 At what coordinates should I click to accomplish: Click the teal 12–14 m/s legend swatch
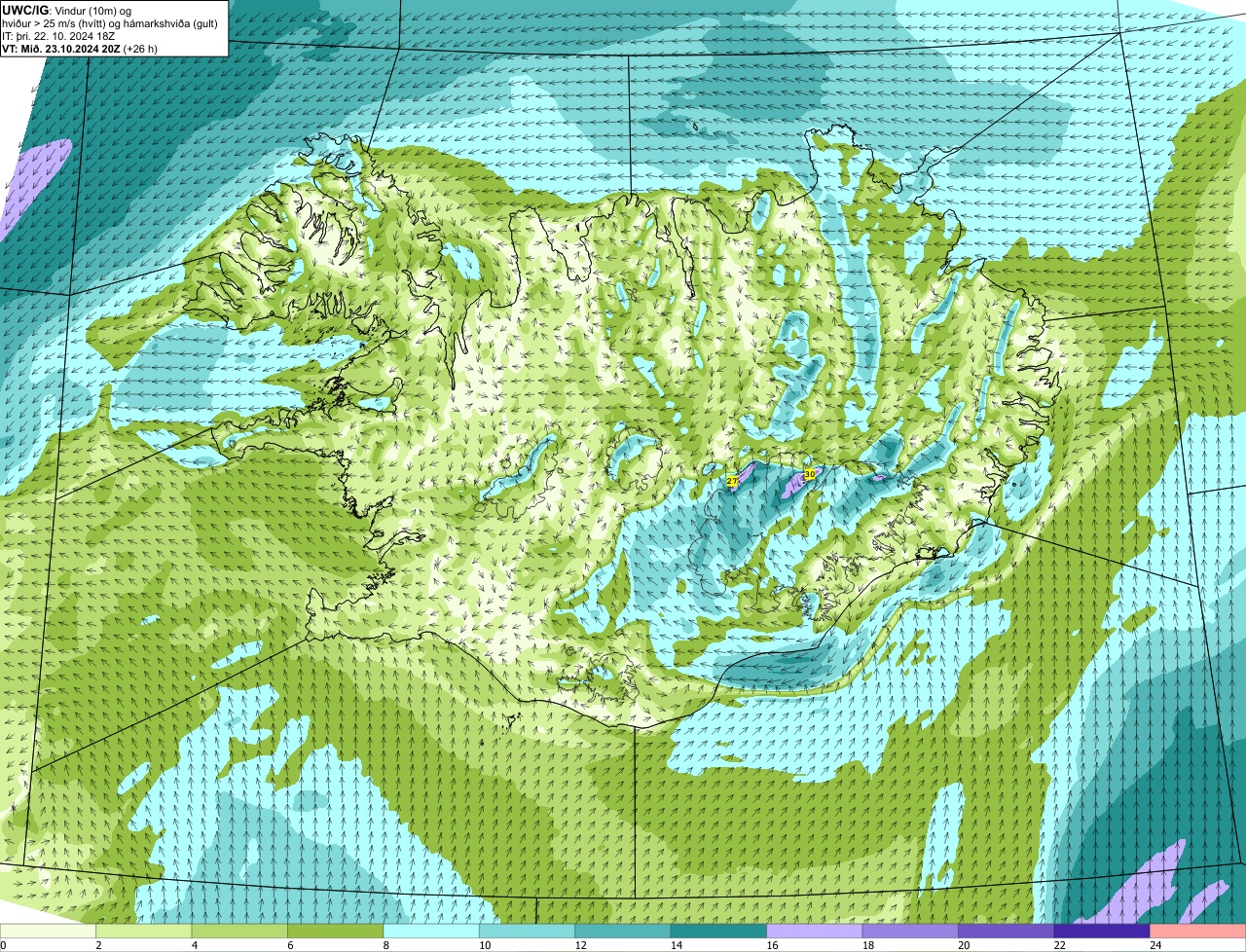click(623, 931)
